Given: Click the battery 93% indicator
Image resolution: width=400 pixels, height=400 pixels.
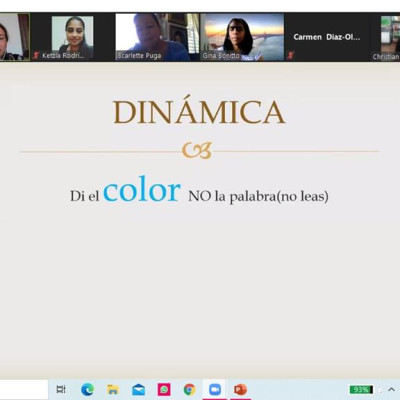Looking at the screenshot, I should tap(361, 389).
